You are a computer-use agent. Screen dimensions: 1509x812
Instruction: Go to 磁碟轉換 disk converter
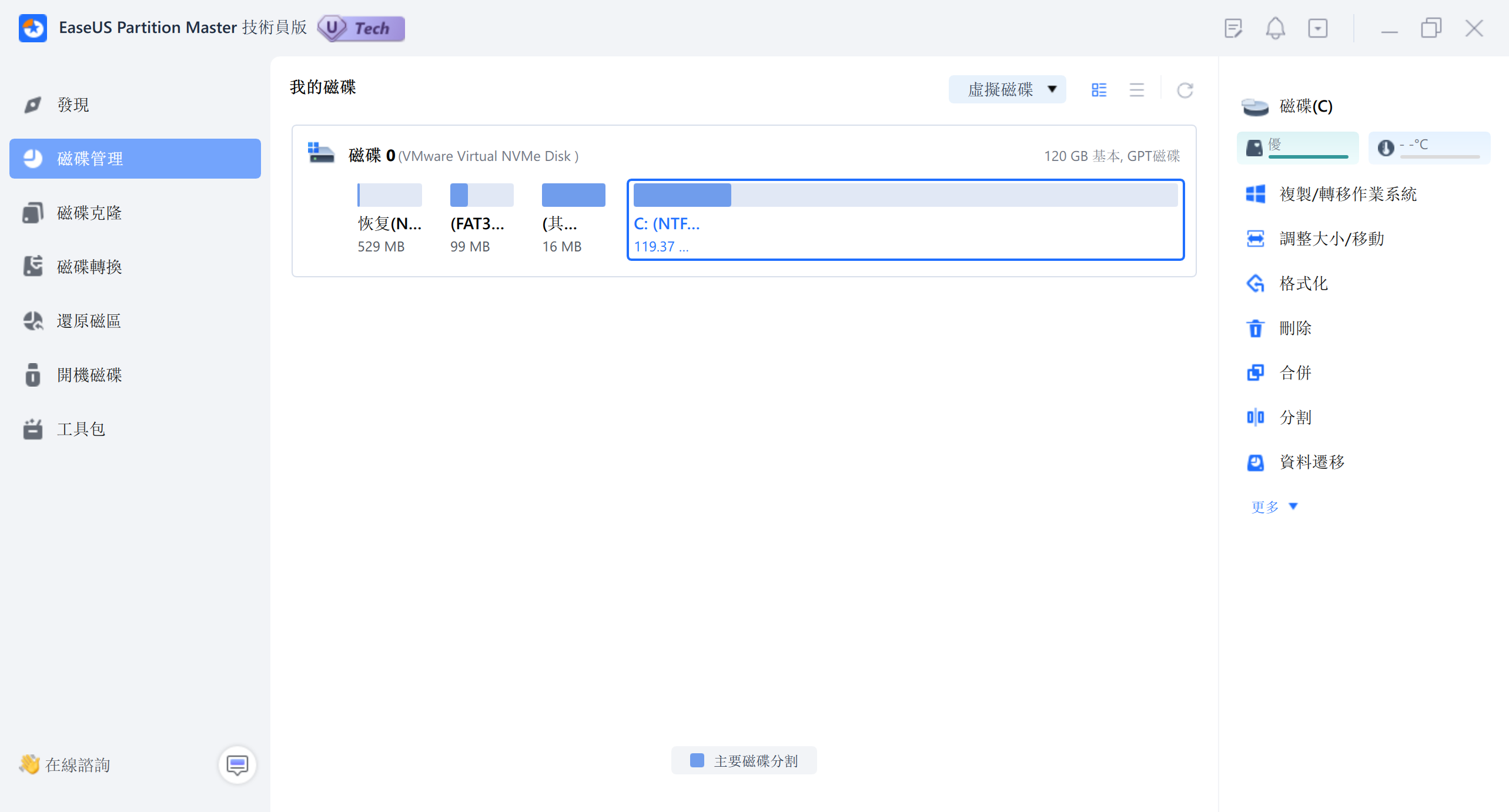tap(135, 267)
